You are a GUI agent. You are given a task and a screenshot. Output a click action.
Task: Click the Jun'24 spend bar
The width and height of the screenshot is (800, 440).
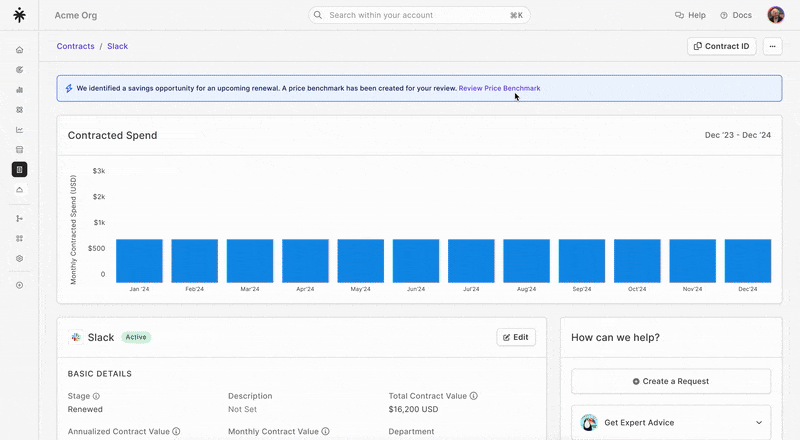416,261
